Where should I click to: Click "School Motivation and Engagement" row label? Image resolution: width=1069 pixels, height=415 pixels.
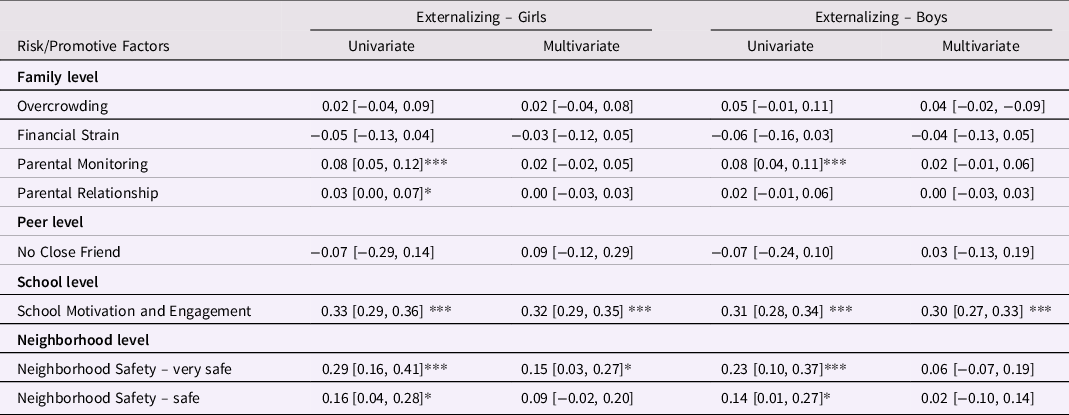[135, 311]
